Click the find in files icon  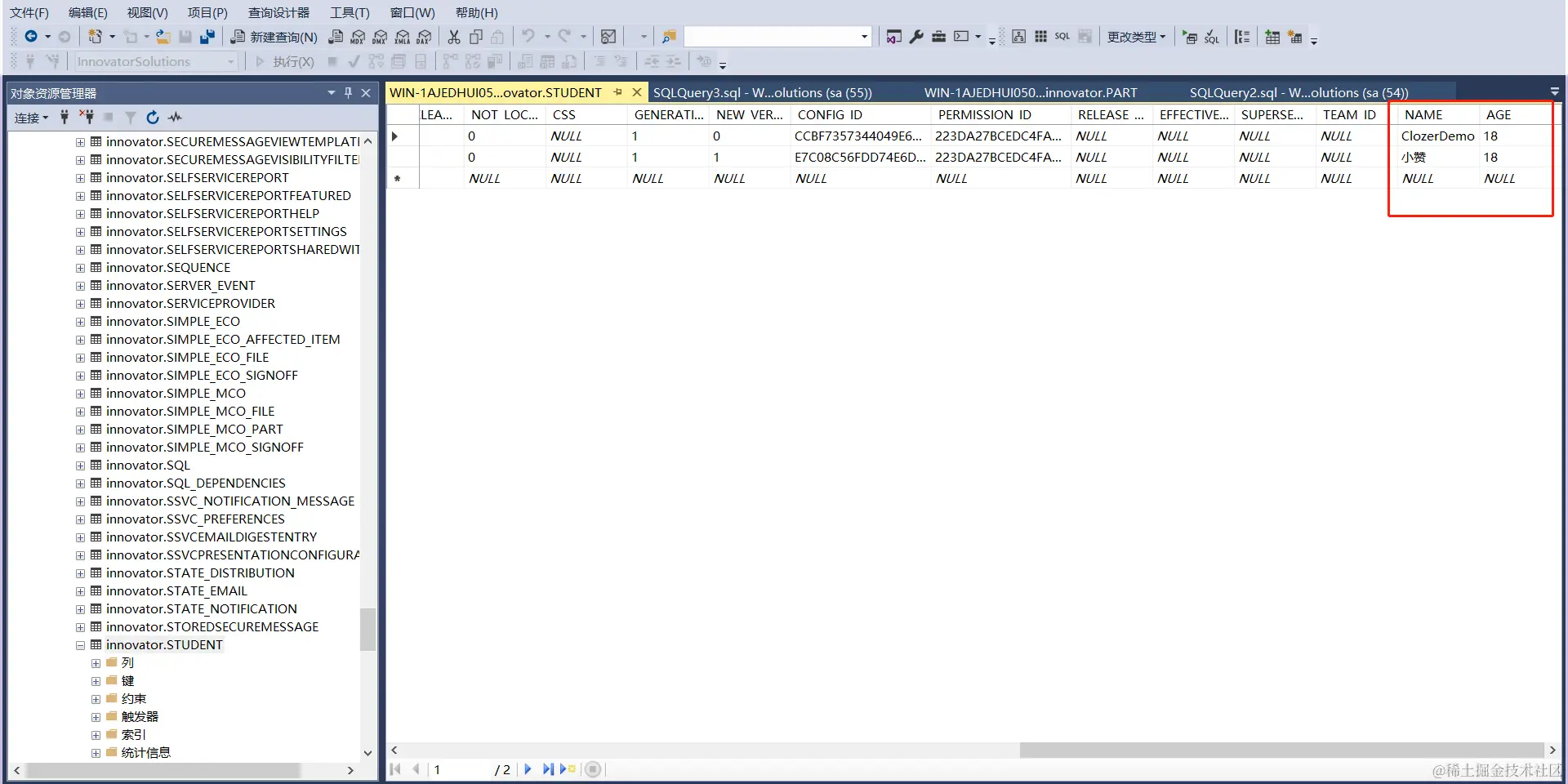point(669,36)
